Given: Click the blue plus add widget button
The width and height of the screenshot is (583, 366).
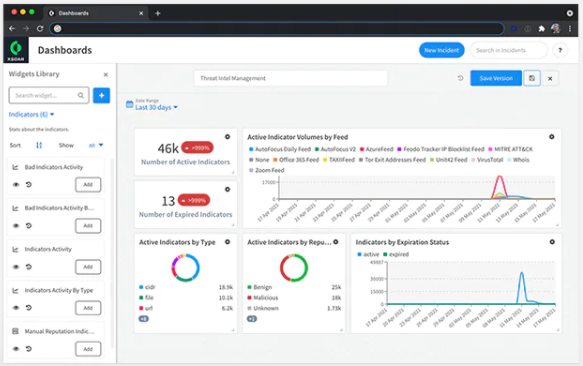Looking at the screenshot, I should point(101,96).
